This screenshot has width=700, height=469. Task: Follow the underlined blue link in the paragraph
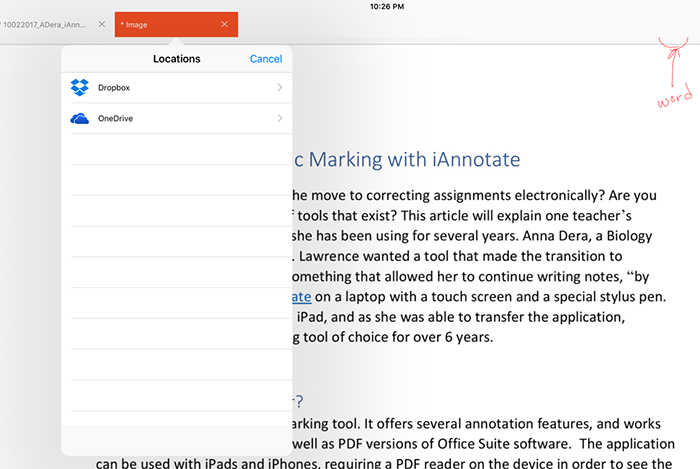pos(302,297)
